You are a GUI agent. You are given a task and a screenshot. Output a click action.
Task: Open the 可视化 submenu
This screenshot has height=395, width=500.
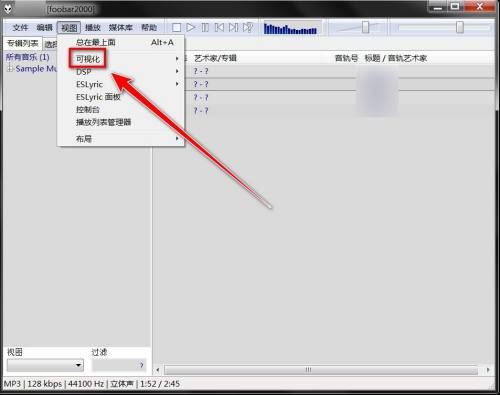[x=121, y=59]
